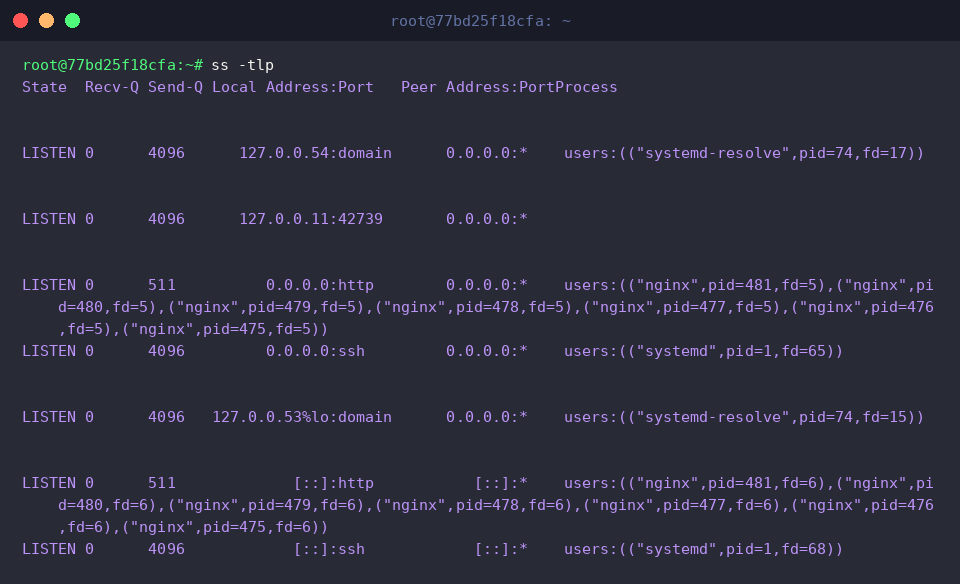Screen dimensions: 960x584
Task: Click peer 0.0.0.0:* in 127.0.0.11:42739 row
Action: click(487, 219)
